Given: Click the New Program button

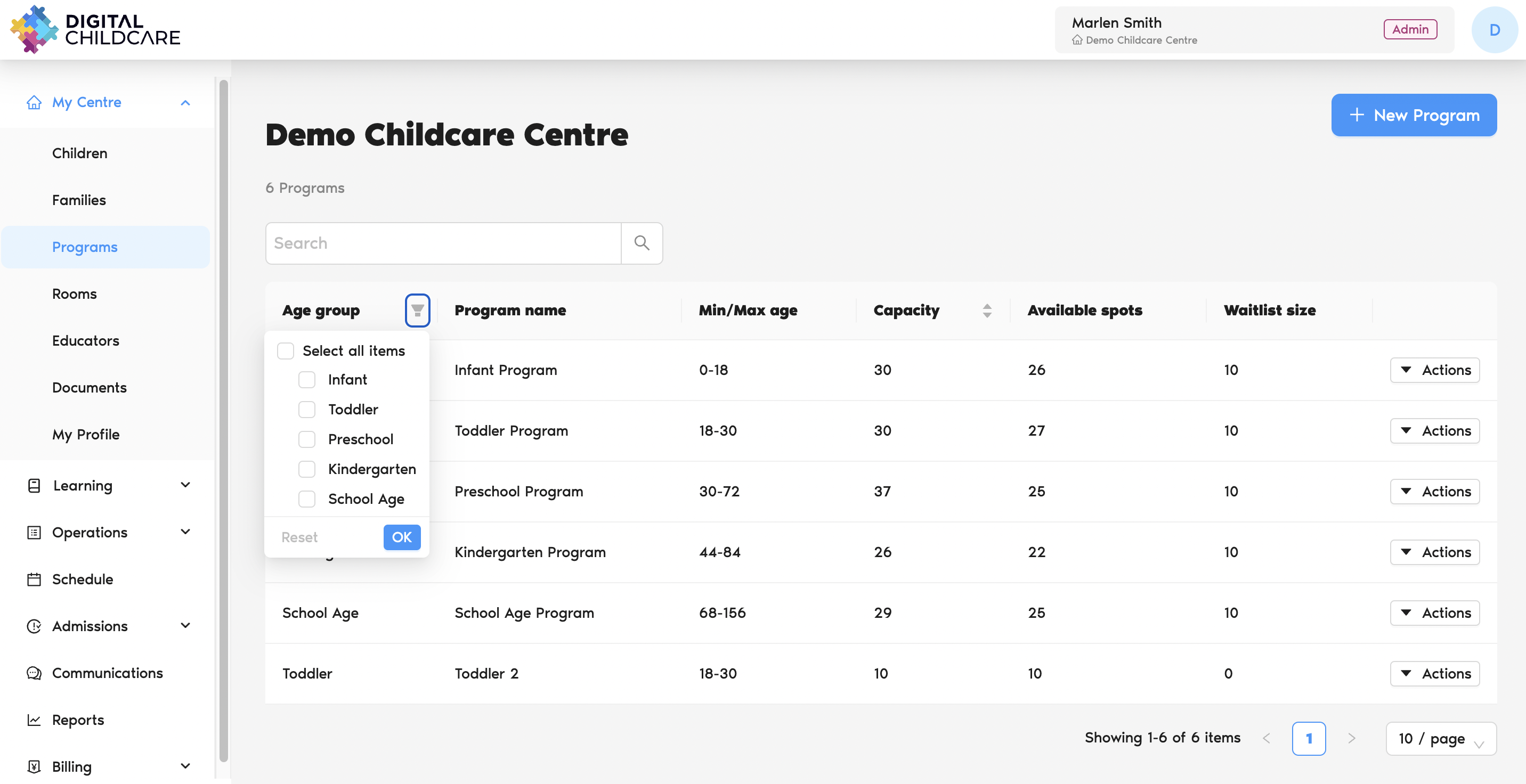Looking at the screenshot, I should [1414, 115].
